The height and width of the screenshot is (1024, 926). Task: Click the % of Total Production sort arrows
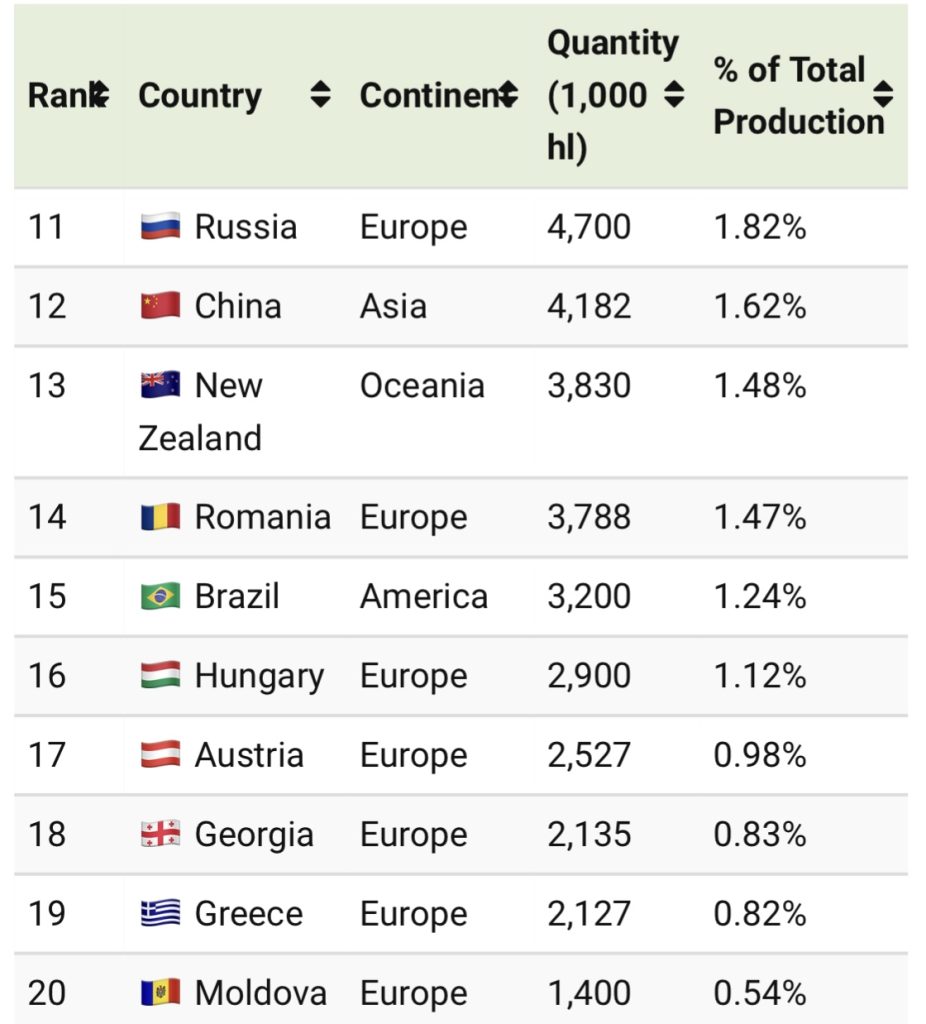883,95
